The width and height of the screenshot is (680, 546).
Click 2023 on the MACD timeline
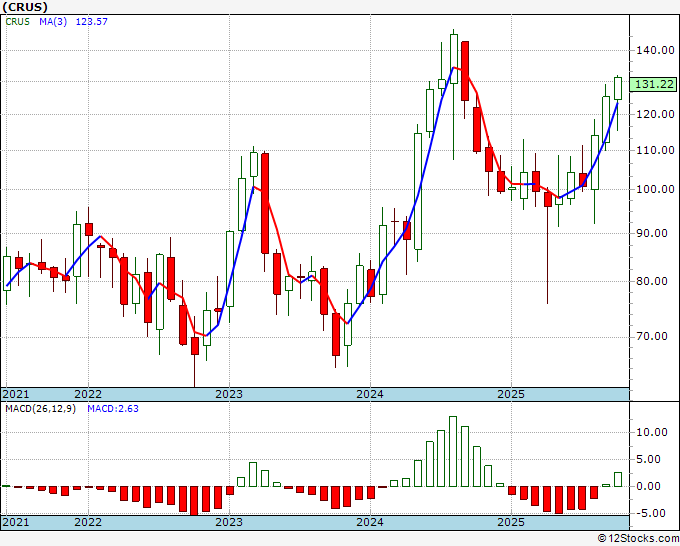(x=229, y=522)
